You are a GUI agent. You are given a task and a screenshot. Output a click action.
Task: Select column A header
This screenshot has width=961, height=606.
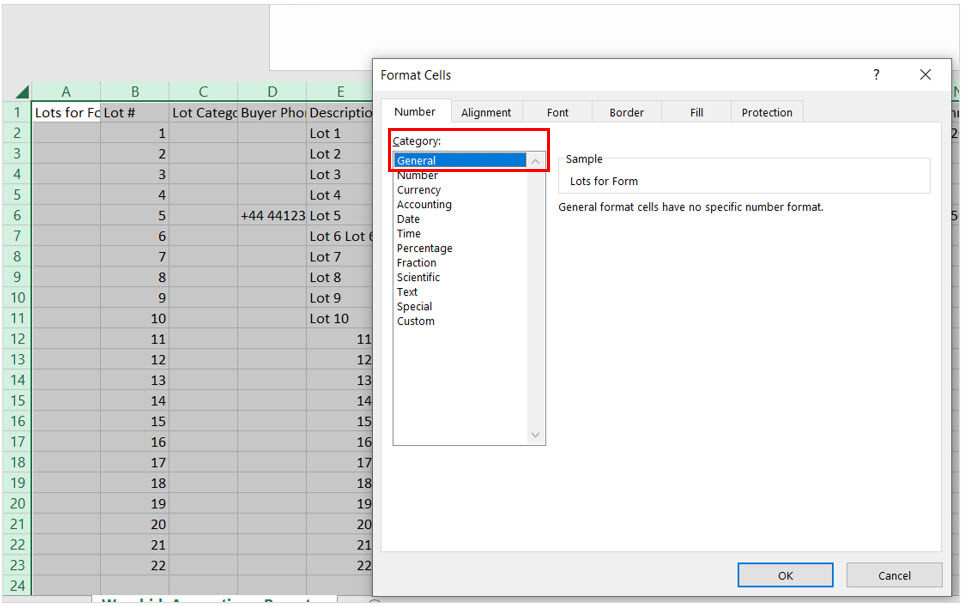[x=66, y=92]
